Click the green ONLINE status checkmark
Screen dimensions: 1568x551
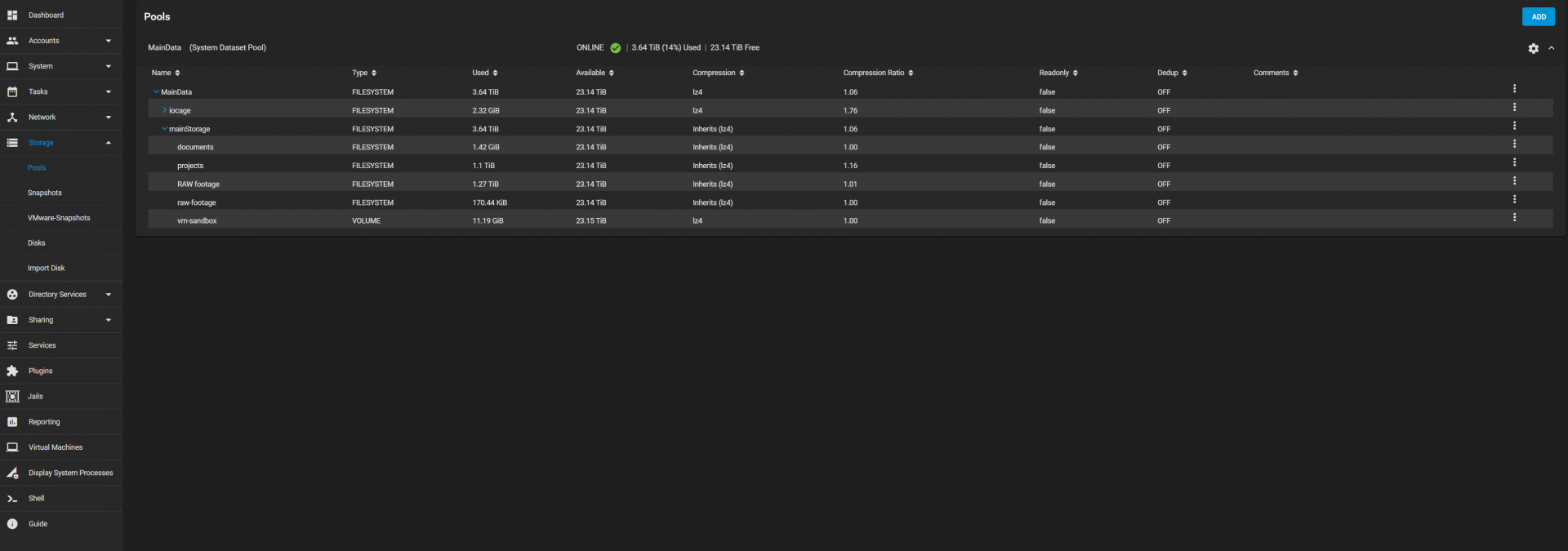tap(615, 47)
